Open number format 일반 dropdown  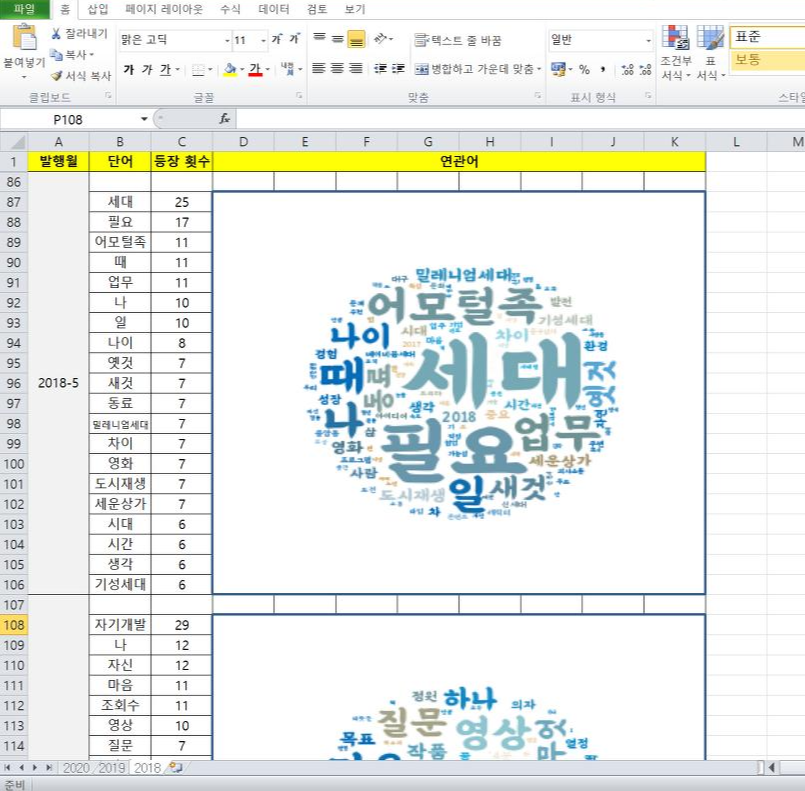coord(648,40)
